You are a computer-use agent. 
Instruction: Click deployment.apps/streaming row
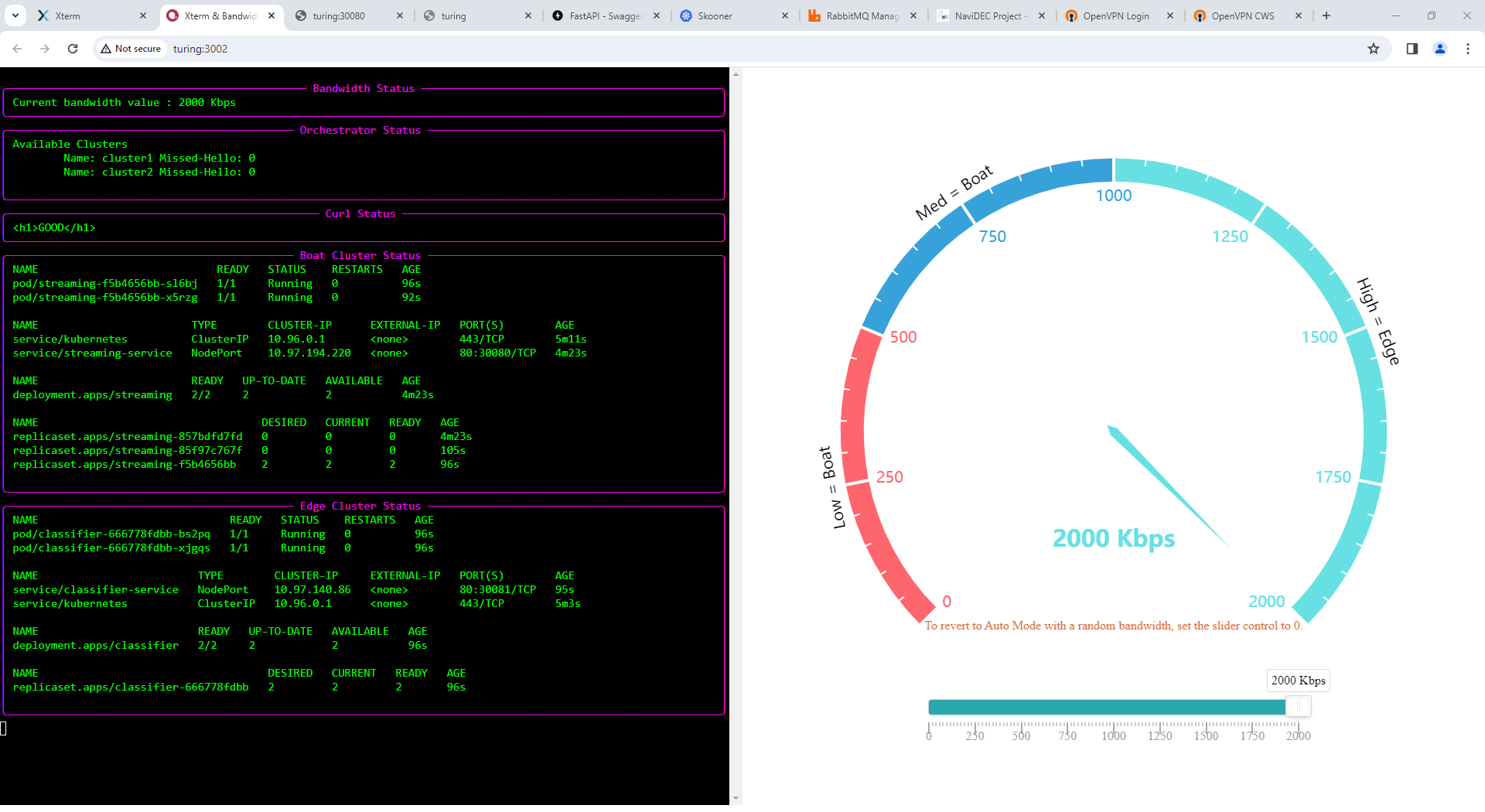223,395
